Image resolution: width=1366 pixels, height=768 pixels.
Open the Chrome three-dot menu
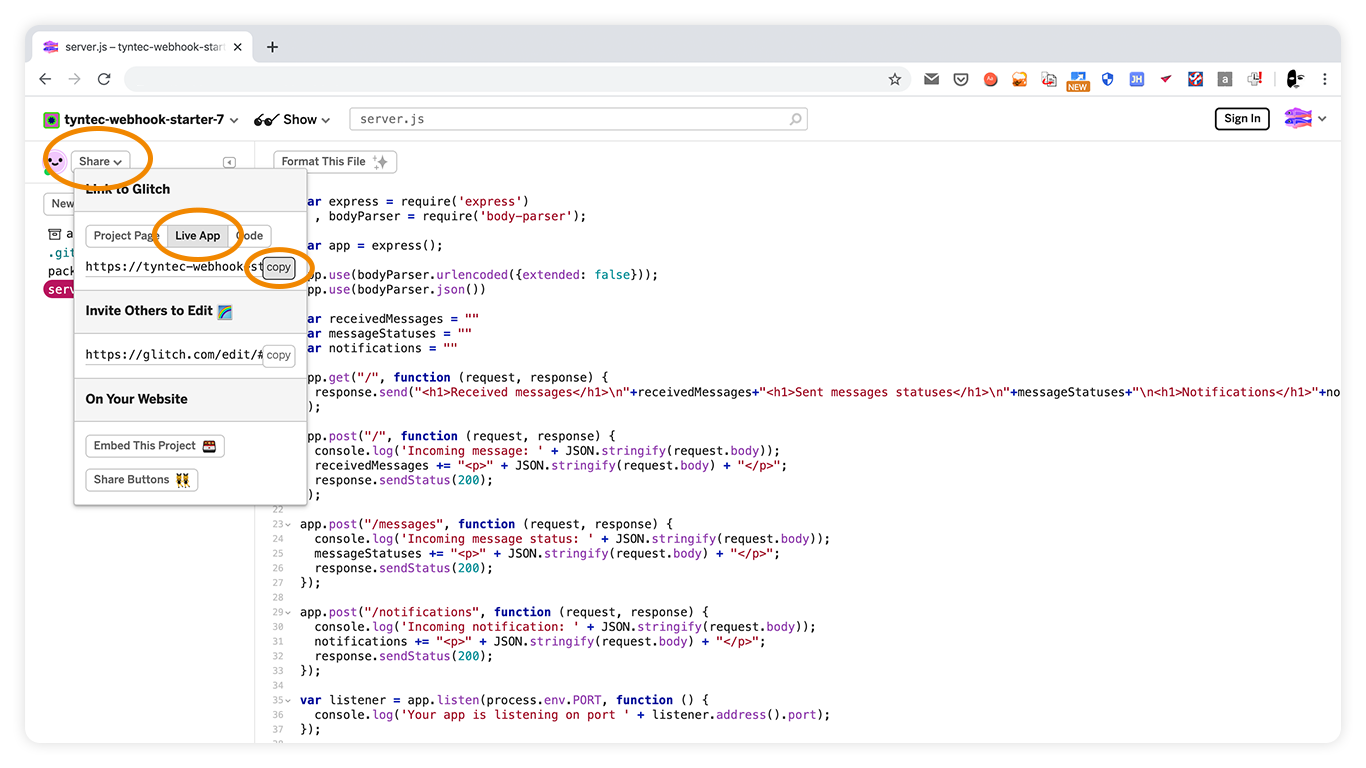(1324, 79)
